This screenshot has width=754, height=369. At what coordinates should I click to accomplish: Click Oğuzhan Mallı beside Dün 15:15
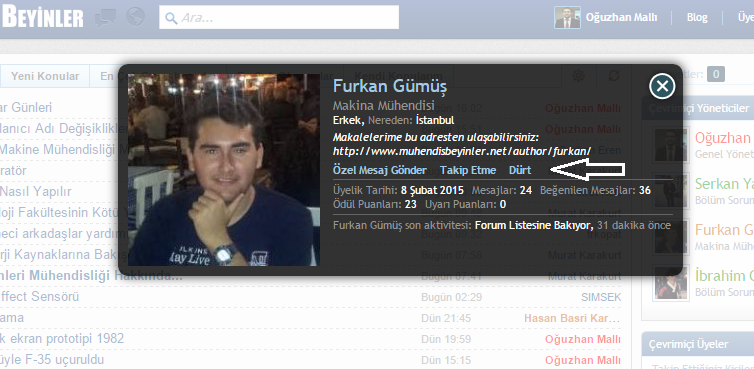pos(583,360)
